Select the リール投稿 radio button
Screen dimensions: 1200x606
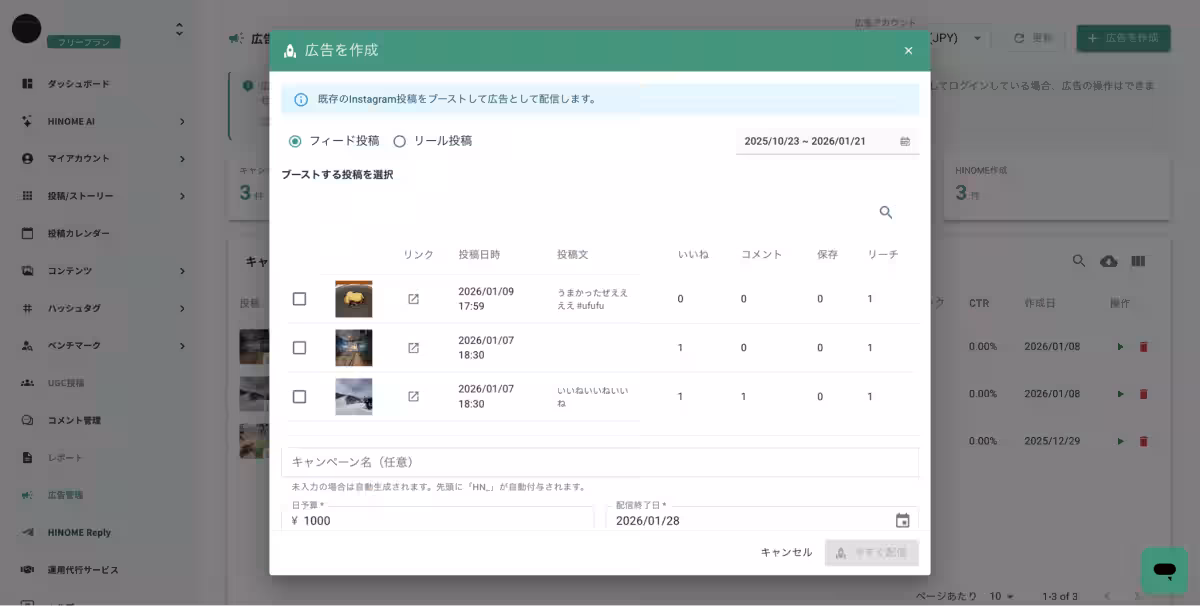(399, 141)
